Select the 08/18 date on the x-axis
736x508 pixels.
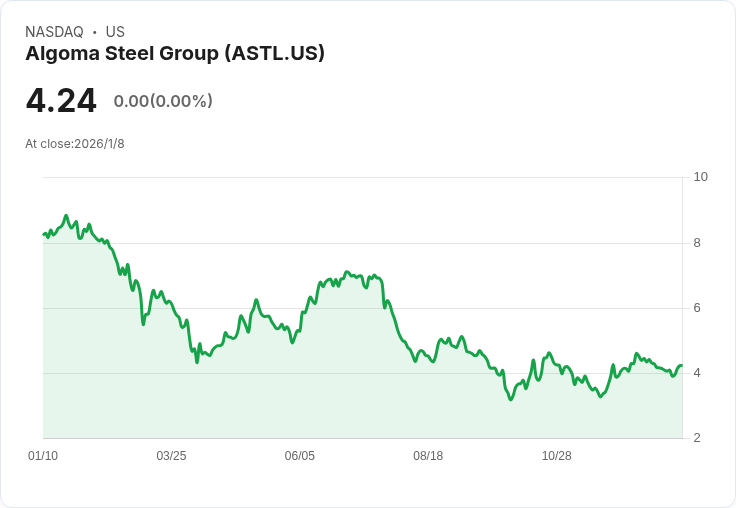click(428, 456)
